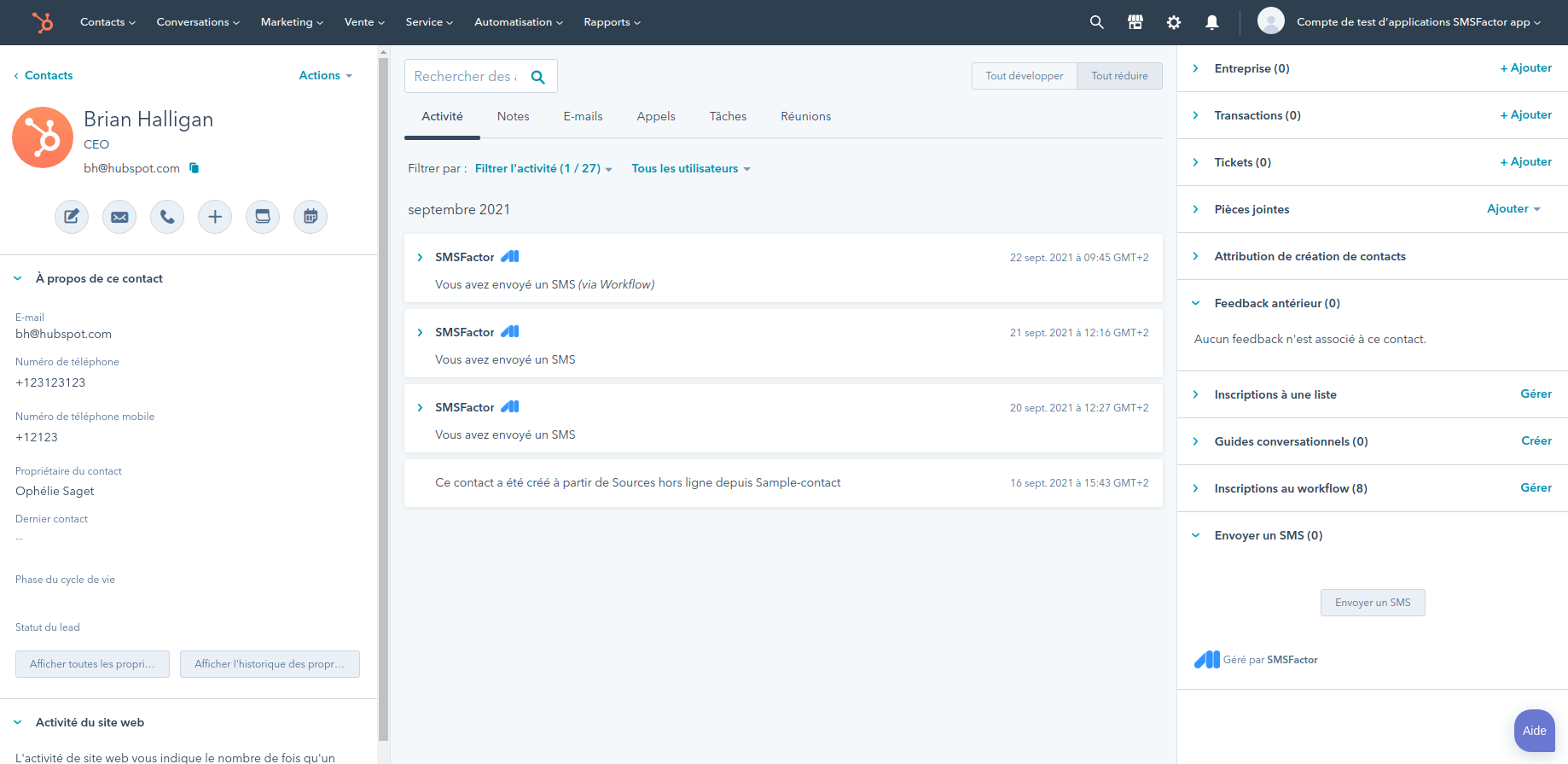The width and height of the screenshot is (1568, 764).
Task: Expand the Pièces jointes panel
Action: pyautogui.click(x=1196, y=209)
